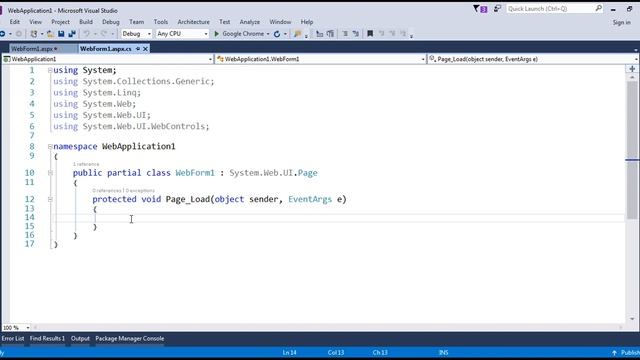Click the next bookmark icon
640x360 pixels.
[x=392, y=34]
